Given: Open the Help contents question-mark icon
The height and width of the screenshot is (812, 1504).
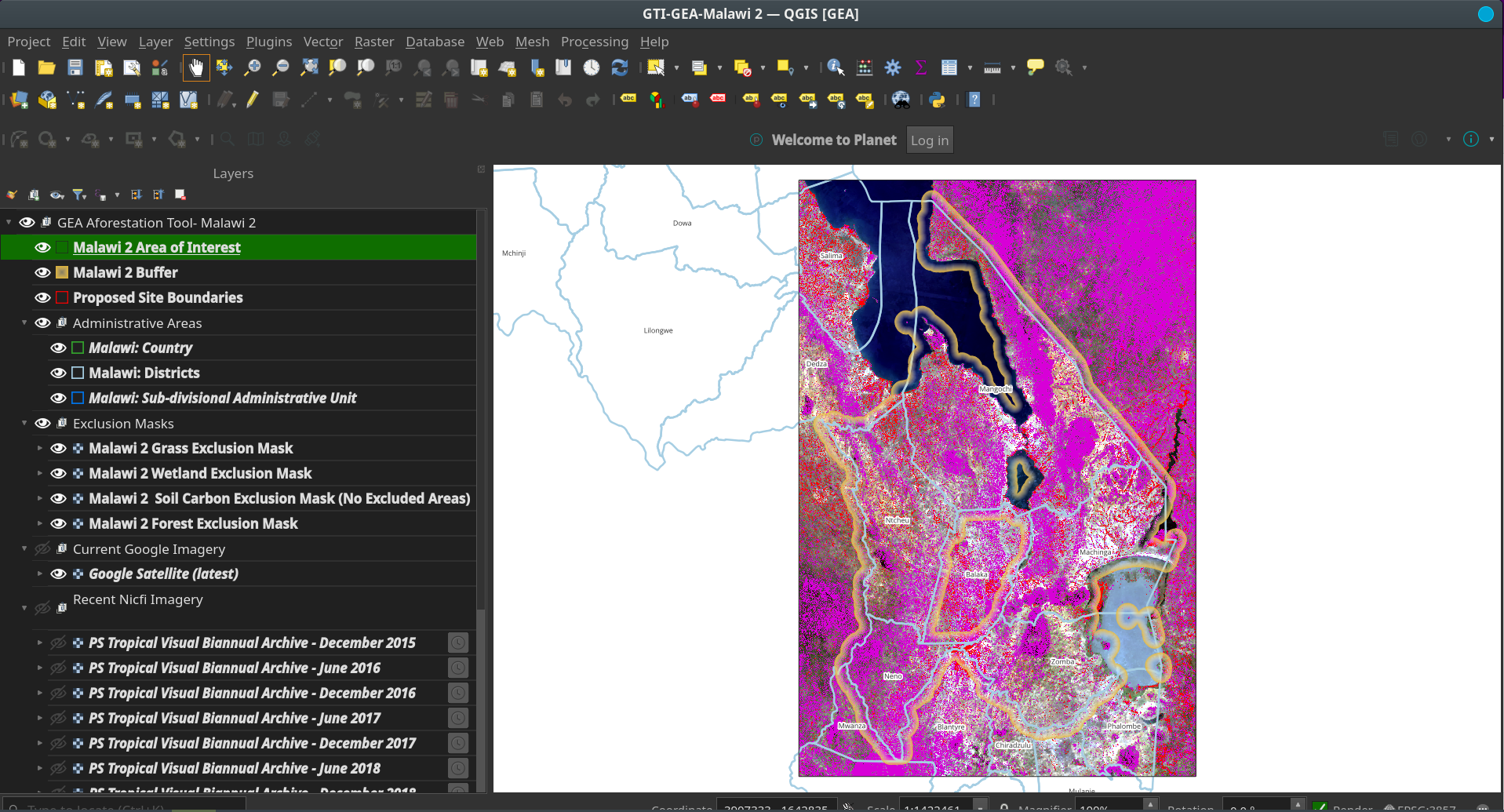Looking at the screenshot, I should coord(974,100).
